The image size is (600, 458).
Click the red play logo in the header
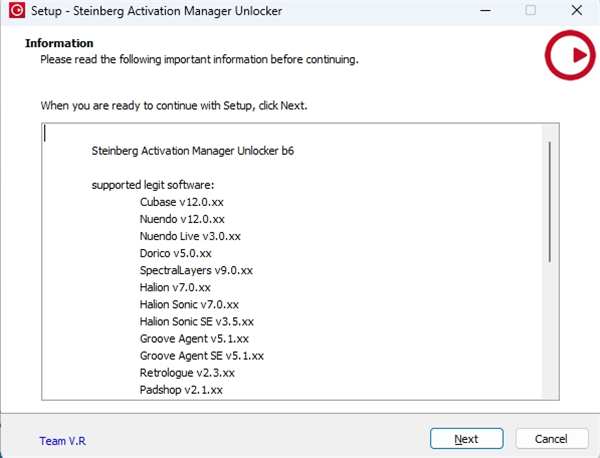(569, 59)
